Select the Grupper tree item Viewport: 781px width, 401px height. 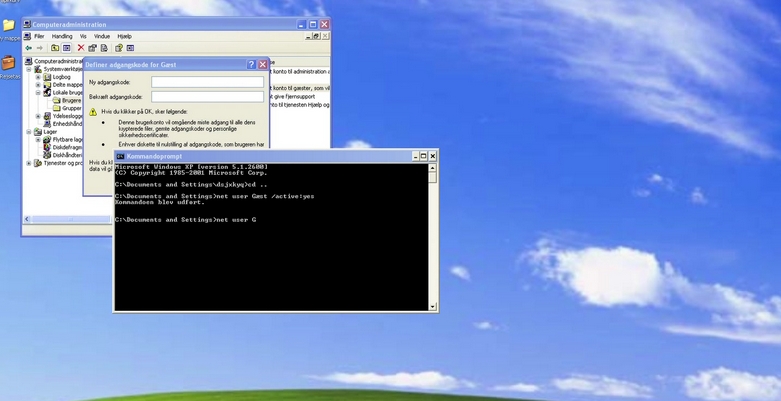tap(72, 108)
